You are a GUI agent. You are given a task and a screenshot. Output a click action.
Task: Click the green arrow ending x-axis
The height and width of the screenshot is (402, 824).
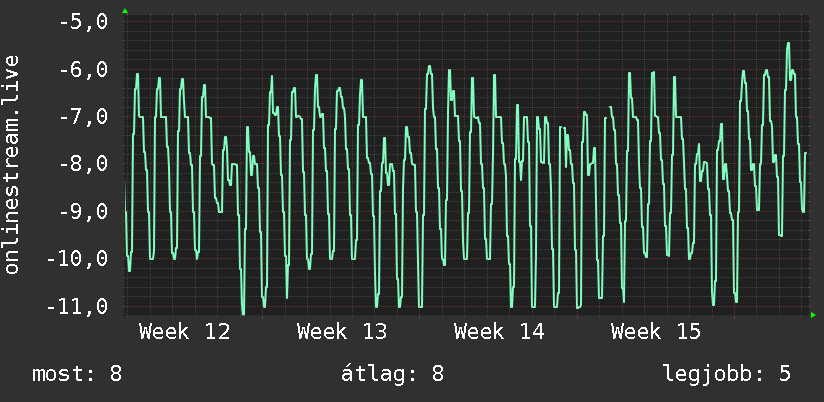(813, 315)
